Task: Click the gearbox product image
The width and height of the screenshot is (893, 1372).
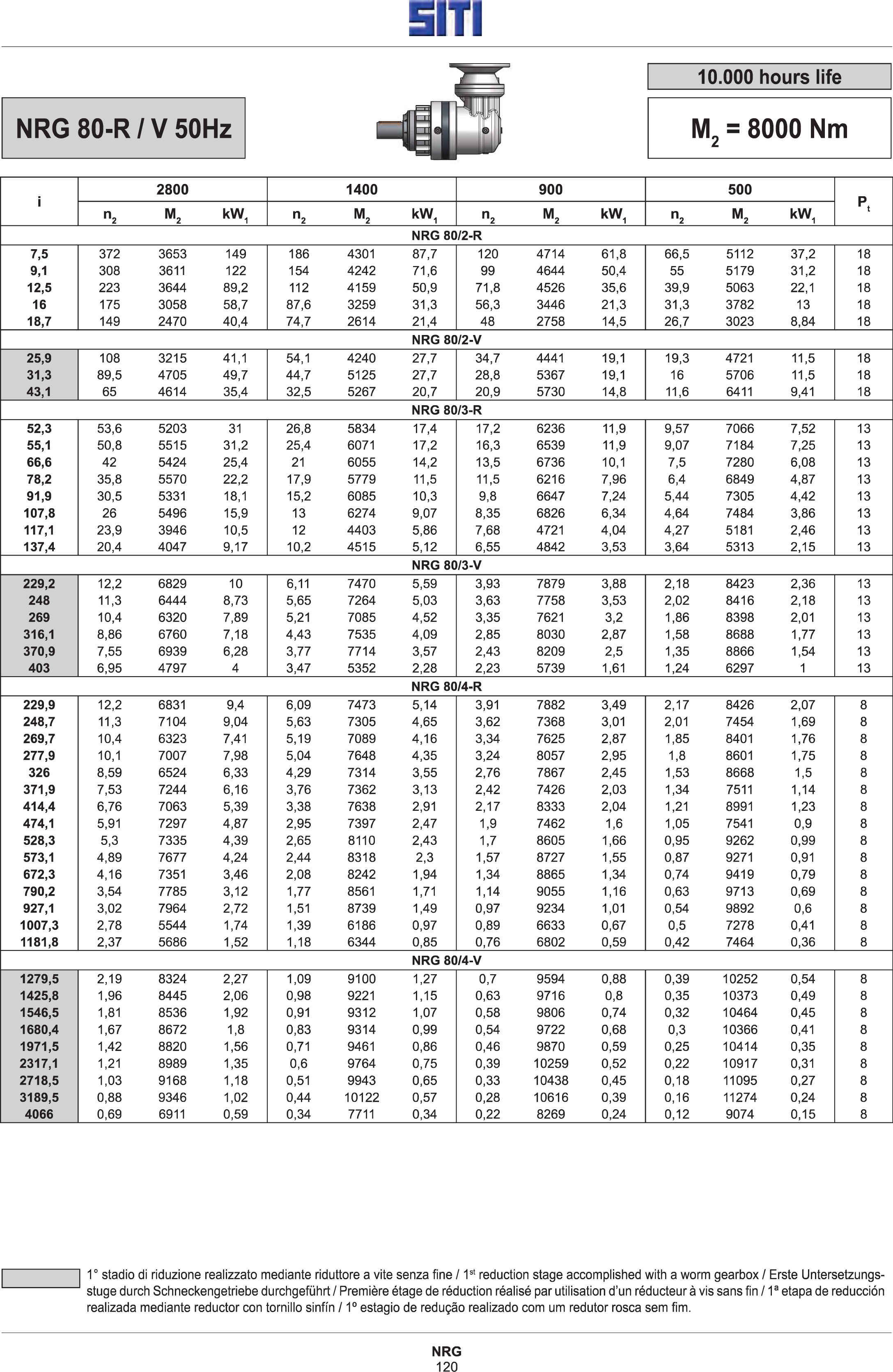Action: (443, 111)
